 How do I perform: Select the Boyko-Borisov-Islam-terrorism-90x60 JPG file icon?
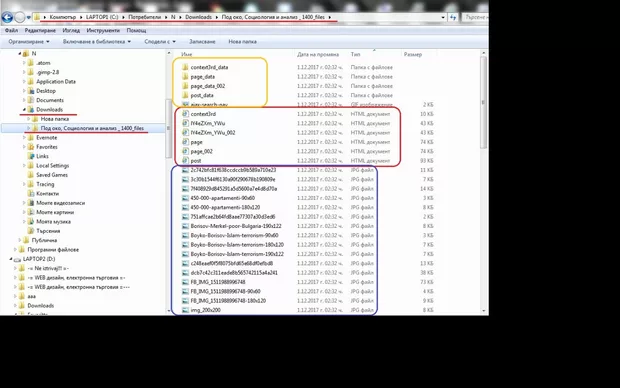[x=185, y=235]
